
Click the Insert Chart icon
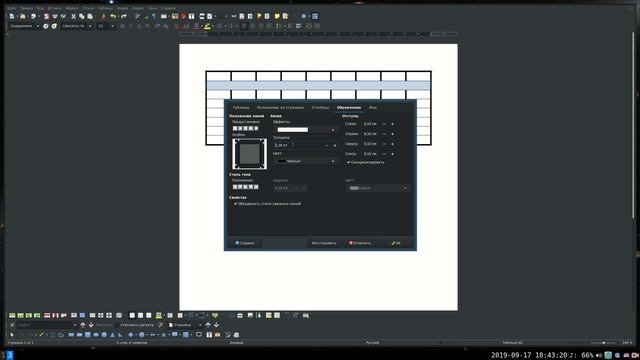tap(183, 16)
